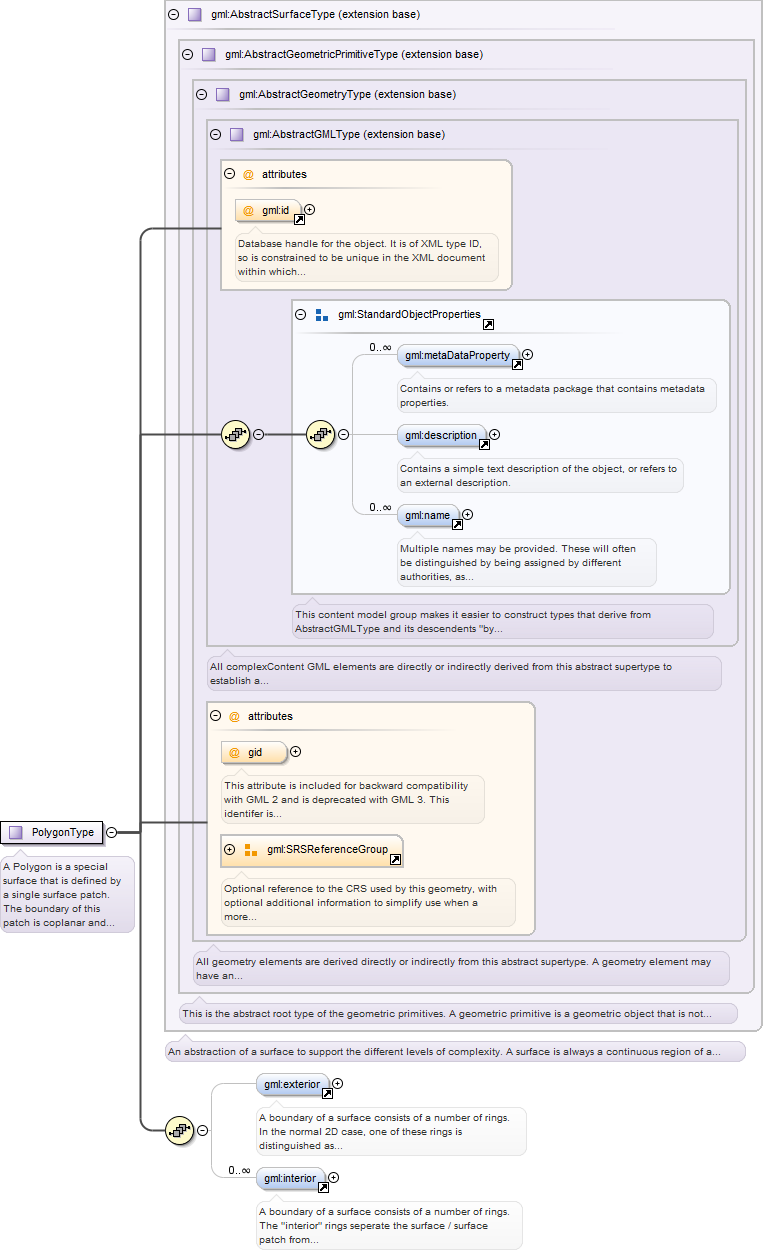Click the @ icon in gml:id box

(x=248, y=211)
